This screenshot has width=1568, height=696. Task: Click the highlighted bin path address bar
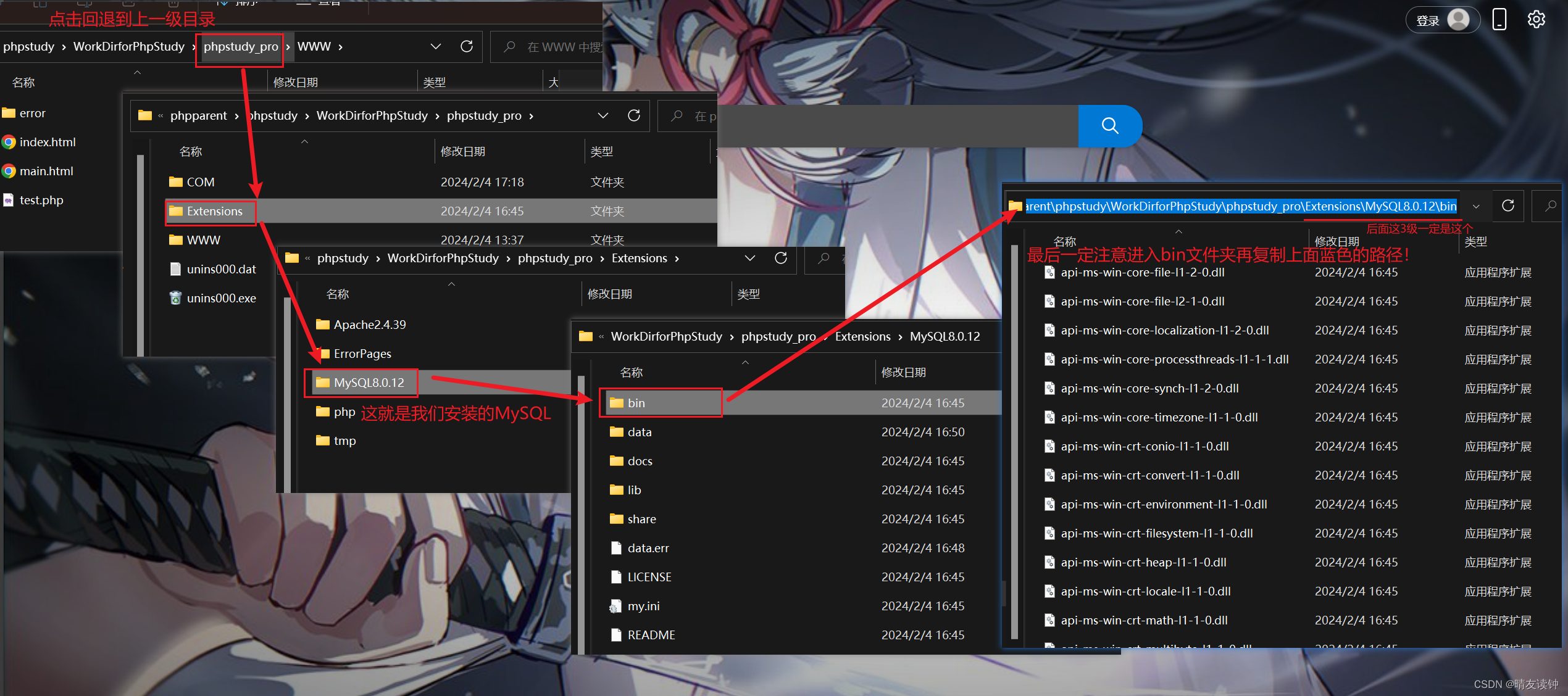pyautogui.click(x=1241, y=206)
